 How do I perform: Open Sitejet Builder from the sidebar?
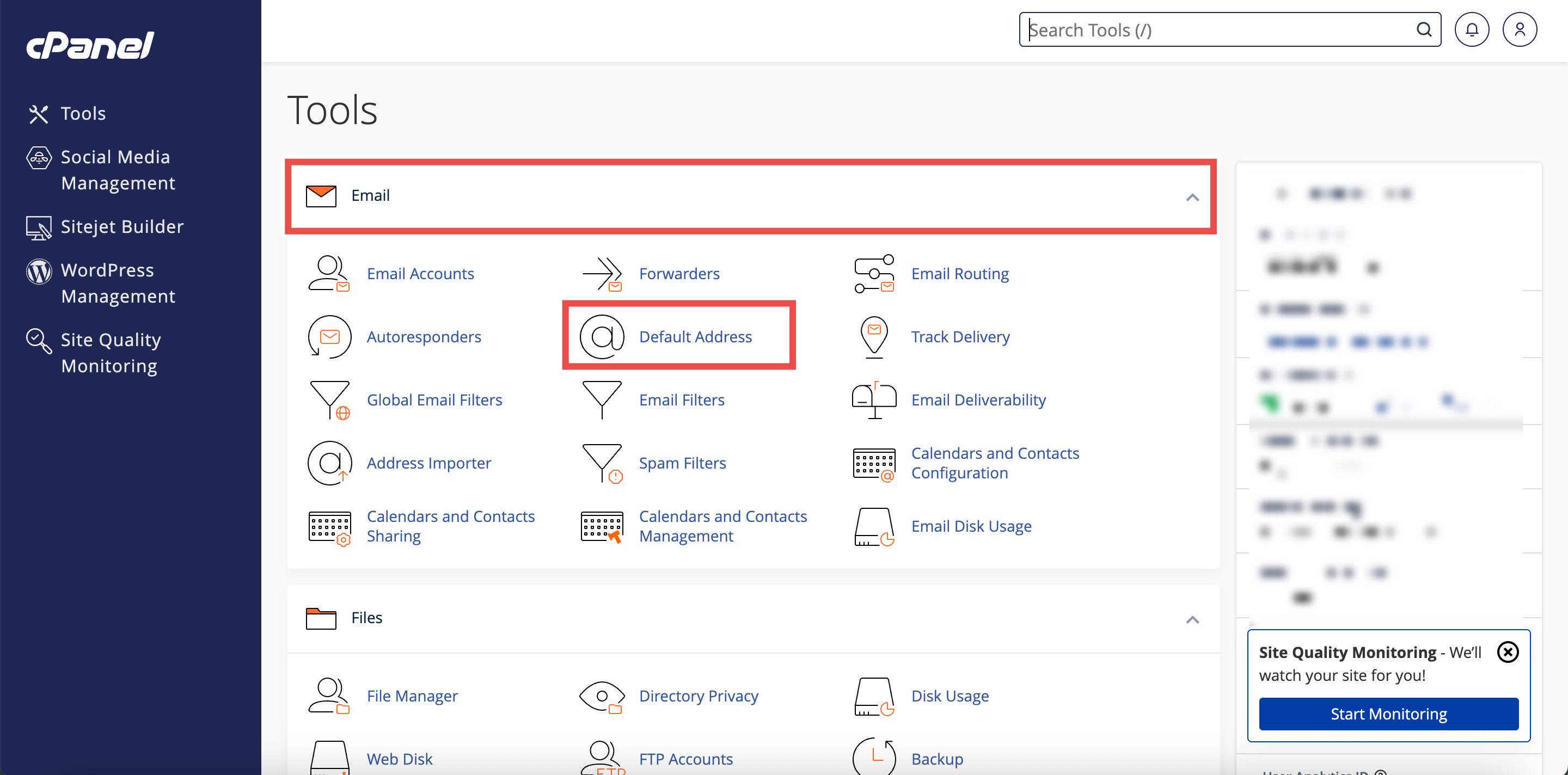point(121,226)
